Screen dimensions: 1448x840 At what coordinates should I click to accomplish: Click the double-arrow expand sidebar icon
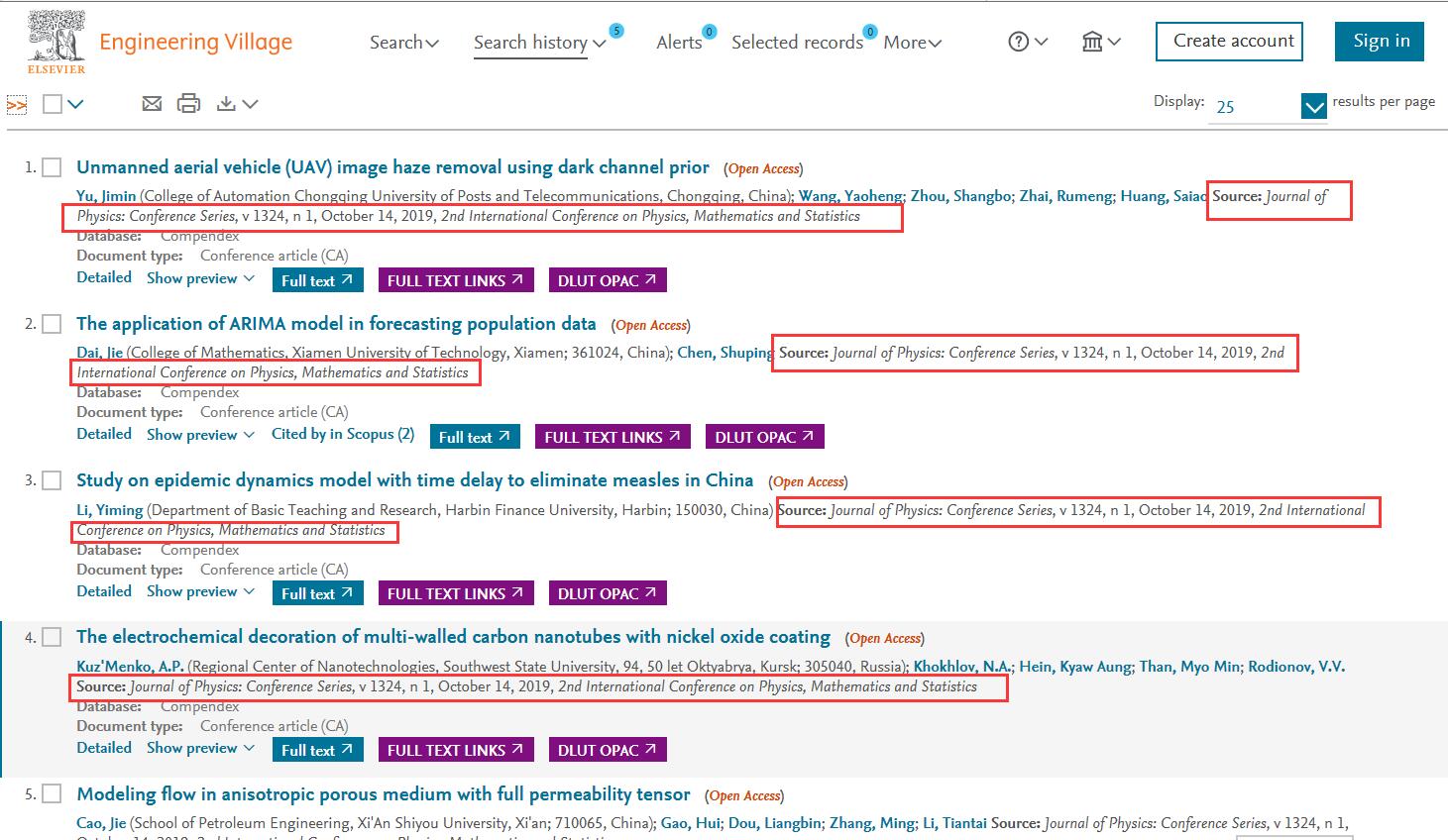(17, 104)
